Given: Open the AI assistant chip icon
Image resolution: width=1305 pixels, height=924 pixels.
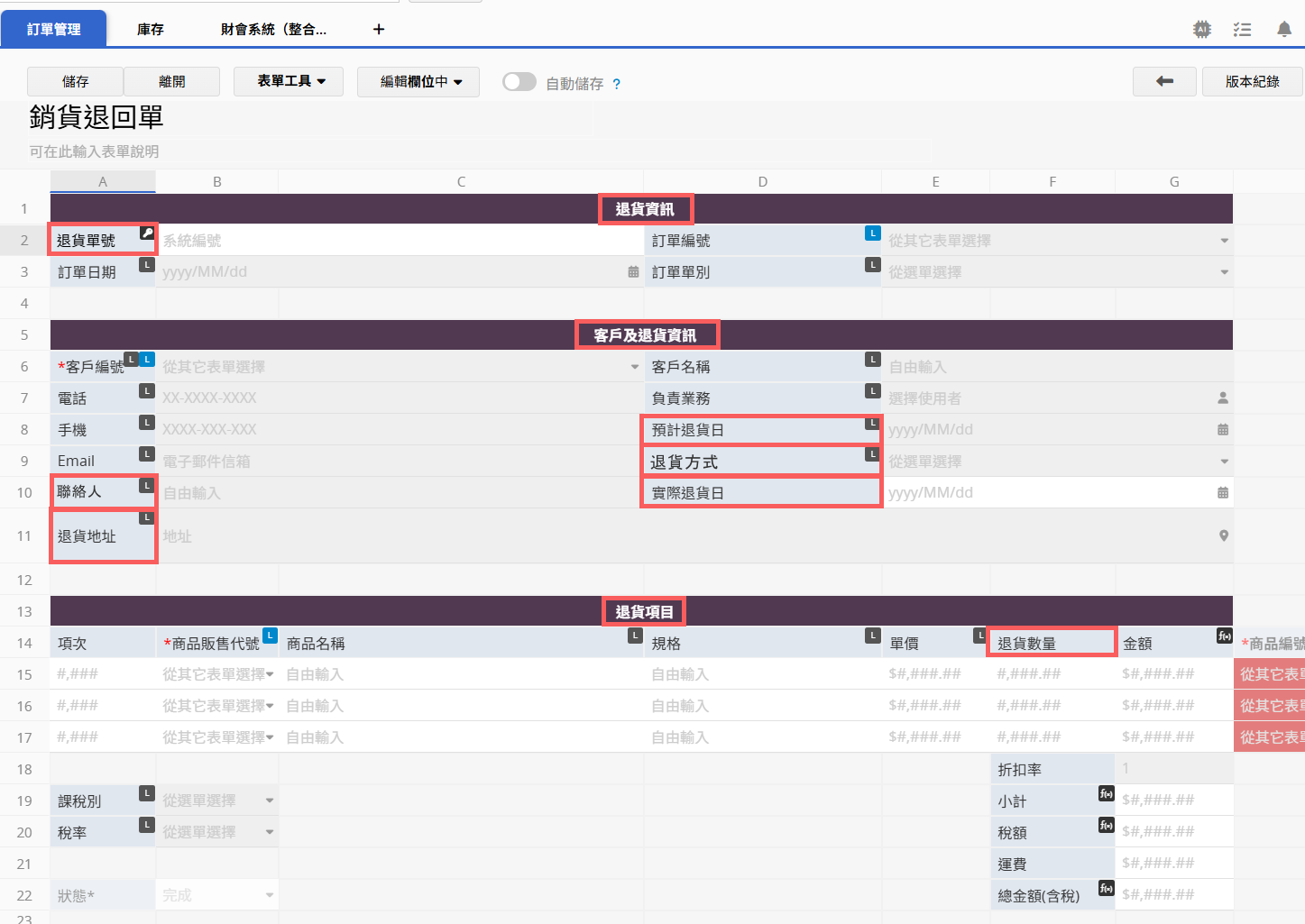Looking at the screenshot, I should coord(1201,30).
